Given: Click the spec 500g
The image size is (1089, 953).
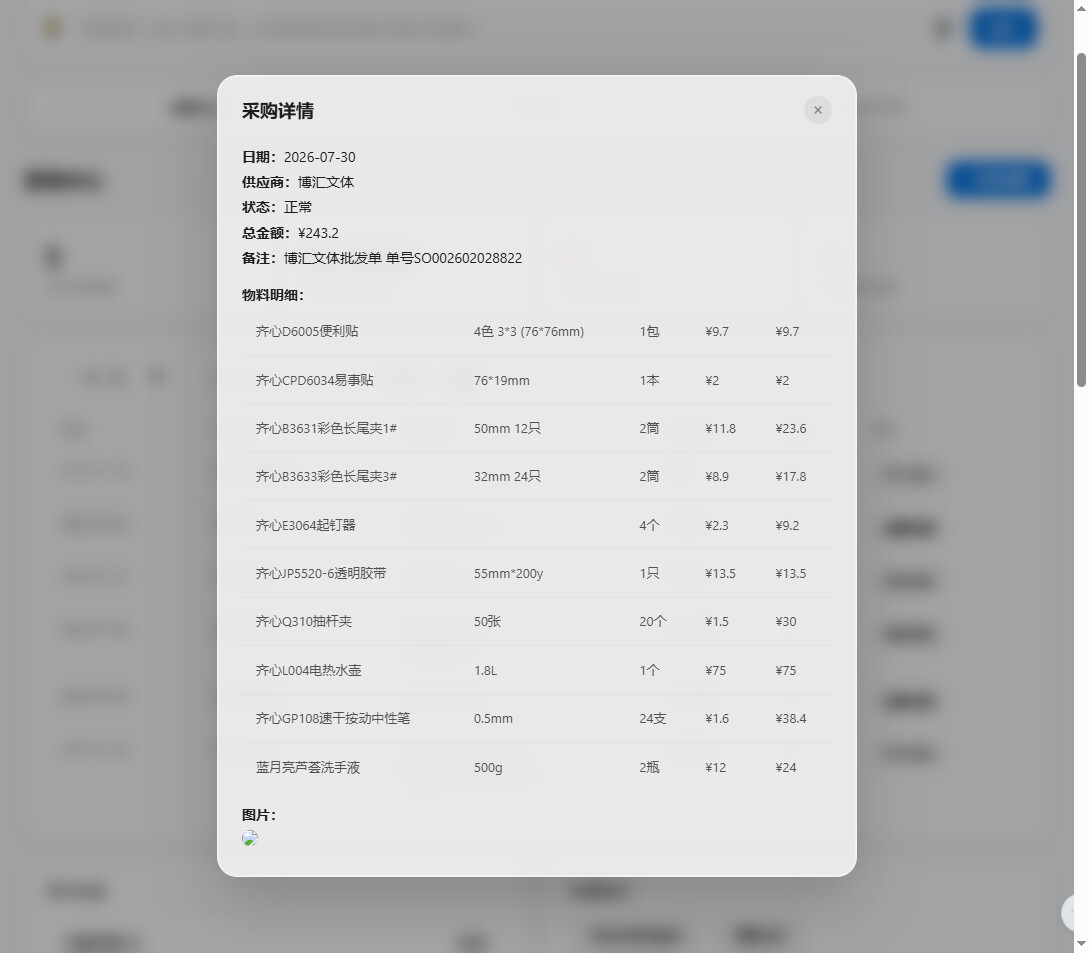Looking at the screenshot, I should pyautogui.click(x=488, y=767).
